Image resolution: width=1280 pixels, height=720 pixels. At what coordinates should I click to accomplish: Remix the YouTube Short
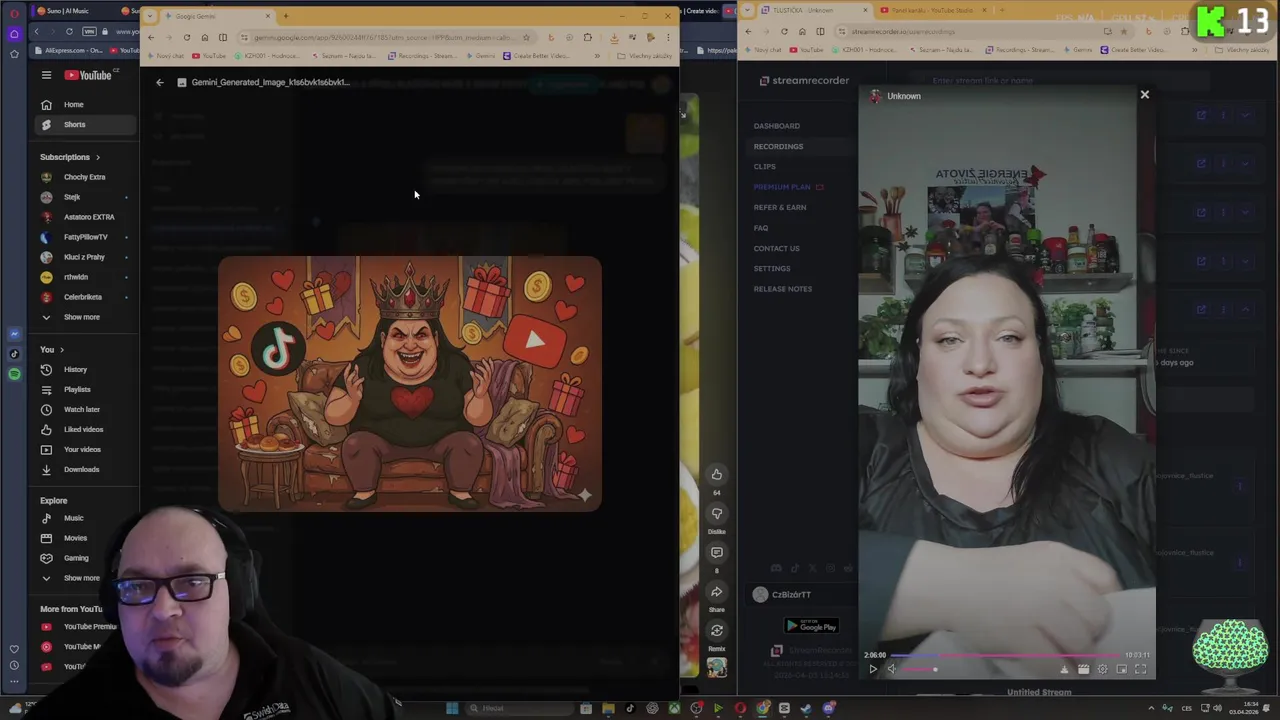click(716, 631)
